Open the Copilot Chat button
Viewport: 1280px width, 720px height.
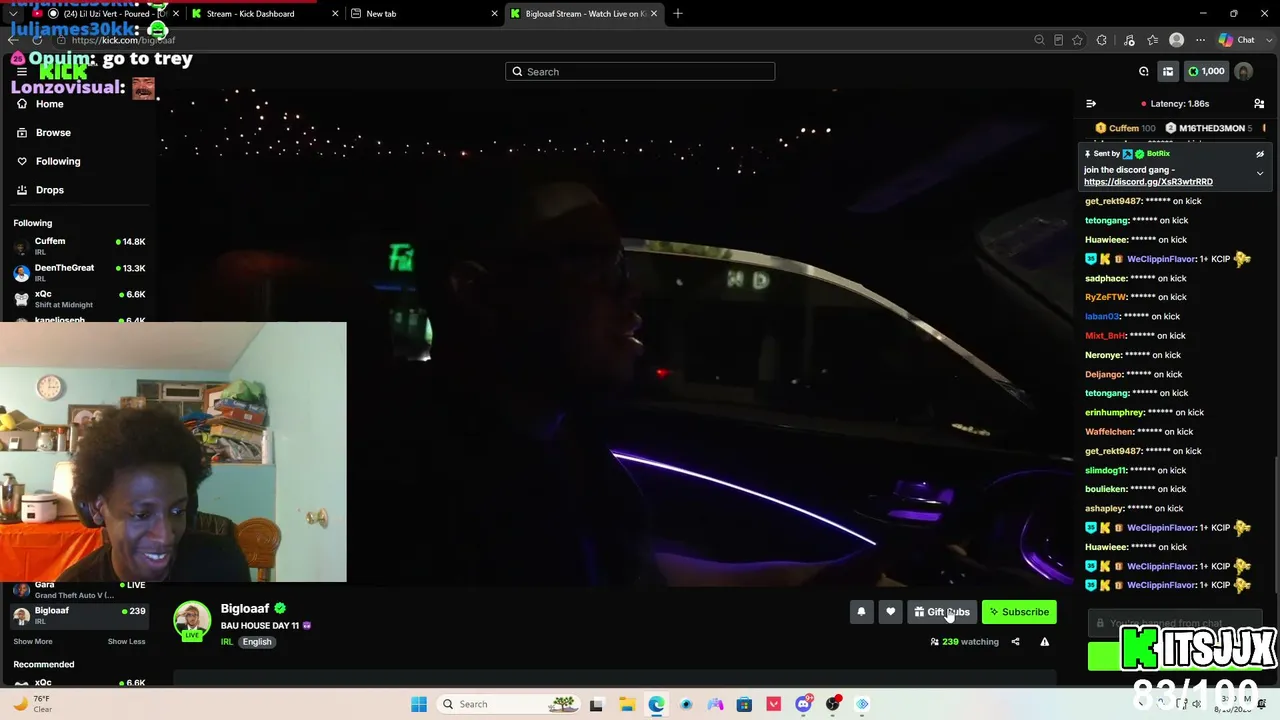(x=1237, y=40)
